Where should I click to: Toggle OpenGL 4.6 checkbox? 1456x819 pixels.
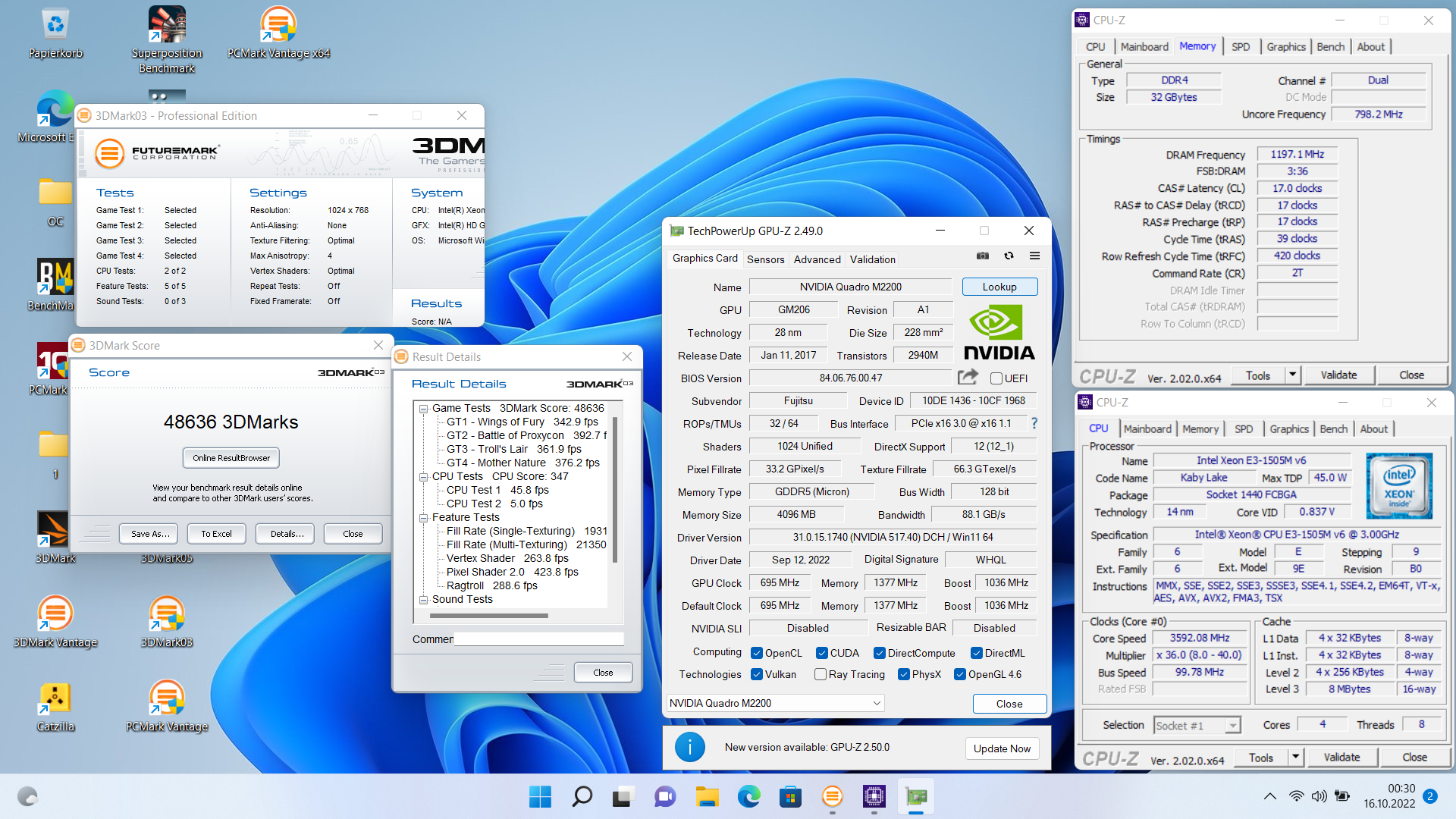[959, 674]
